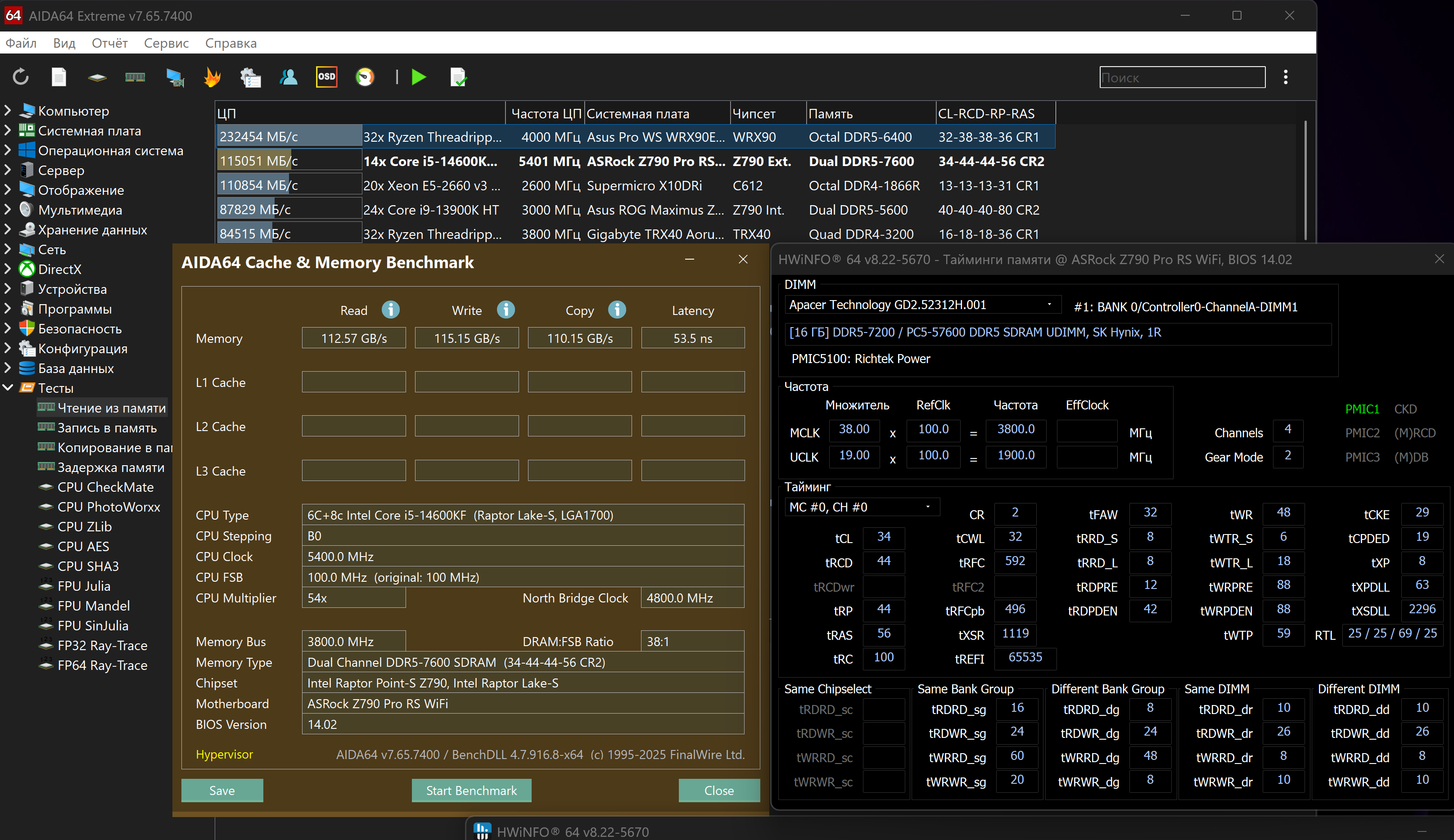Open the Сервис menu
This screenshot has height=840, width=1454.
tap(166, 43)
